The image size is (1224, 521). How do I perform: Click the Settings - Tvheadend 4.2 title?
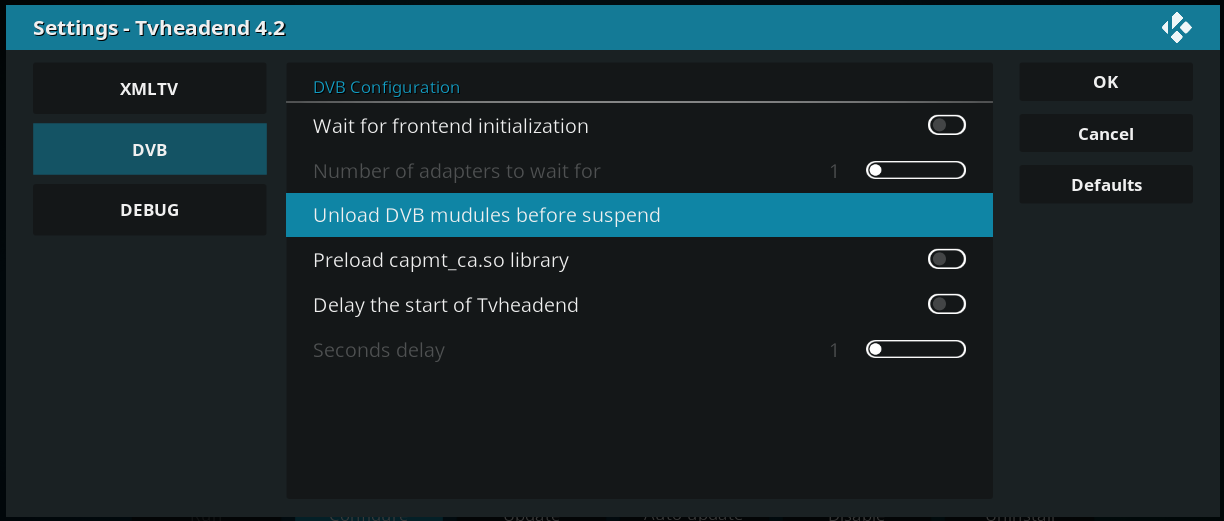click(x=159, y=28)
